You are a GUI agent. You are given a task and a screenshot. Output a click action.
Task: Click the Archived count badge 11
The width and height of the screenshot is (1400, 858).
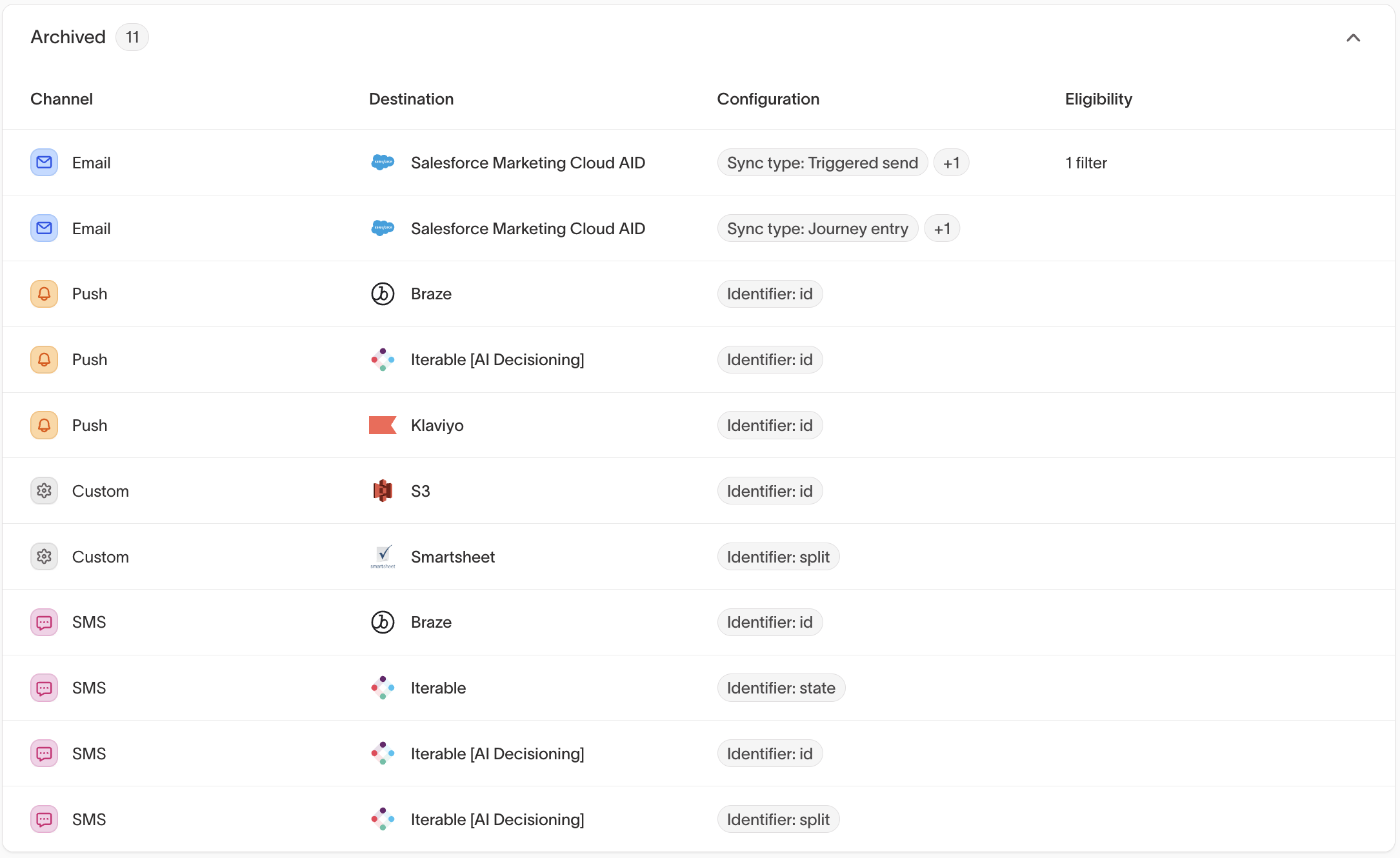132,37
